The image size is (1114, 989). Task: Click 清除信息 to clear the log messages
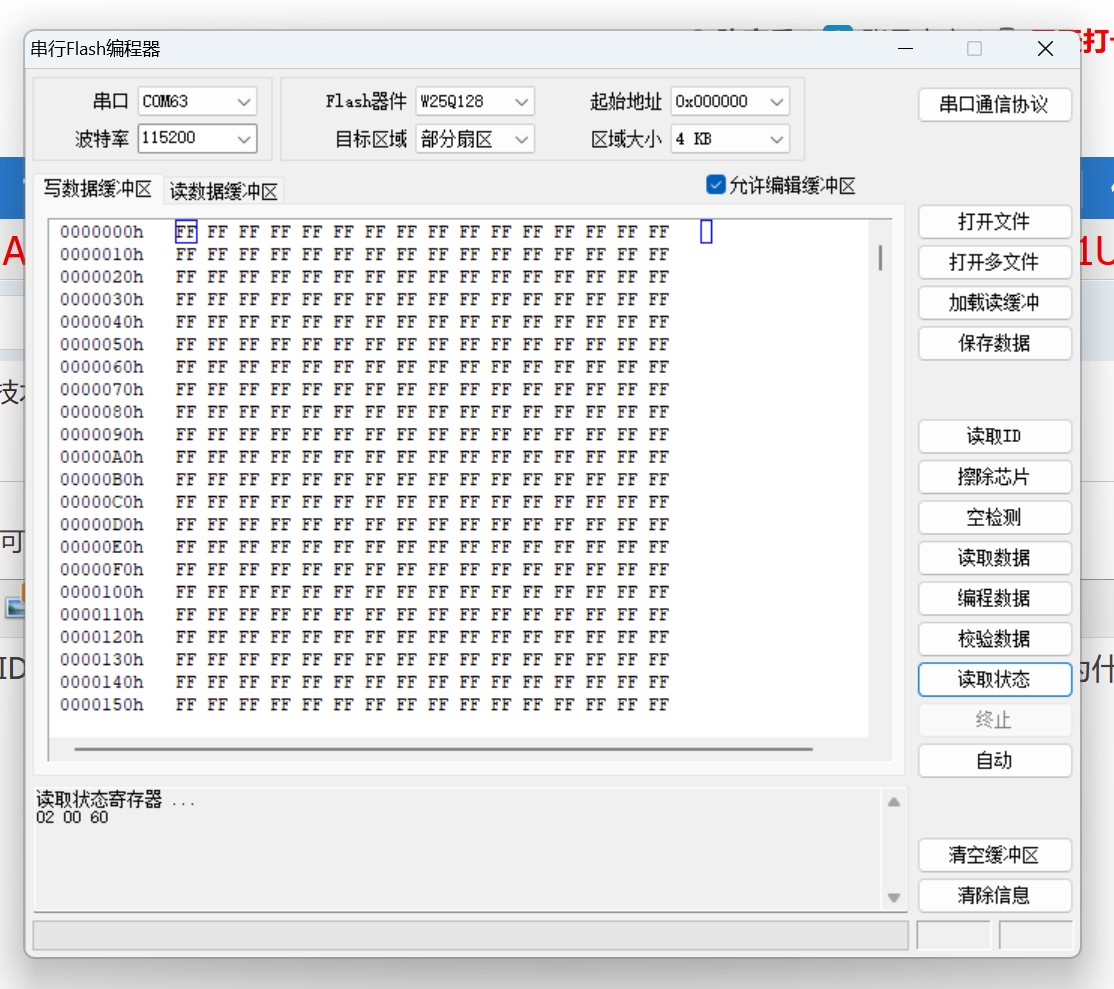(994, 896)
